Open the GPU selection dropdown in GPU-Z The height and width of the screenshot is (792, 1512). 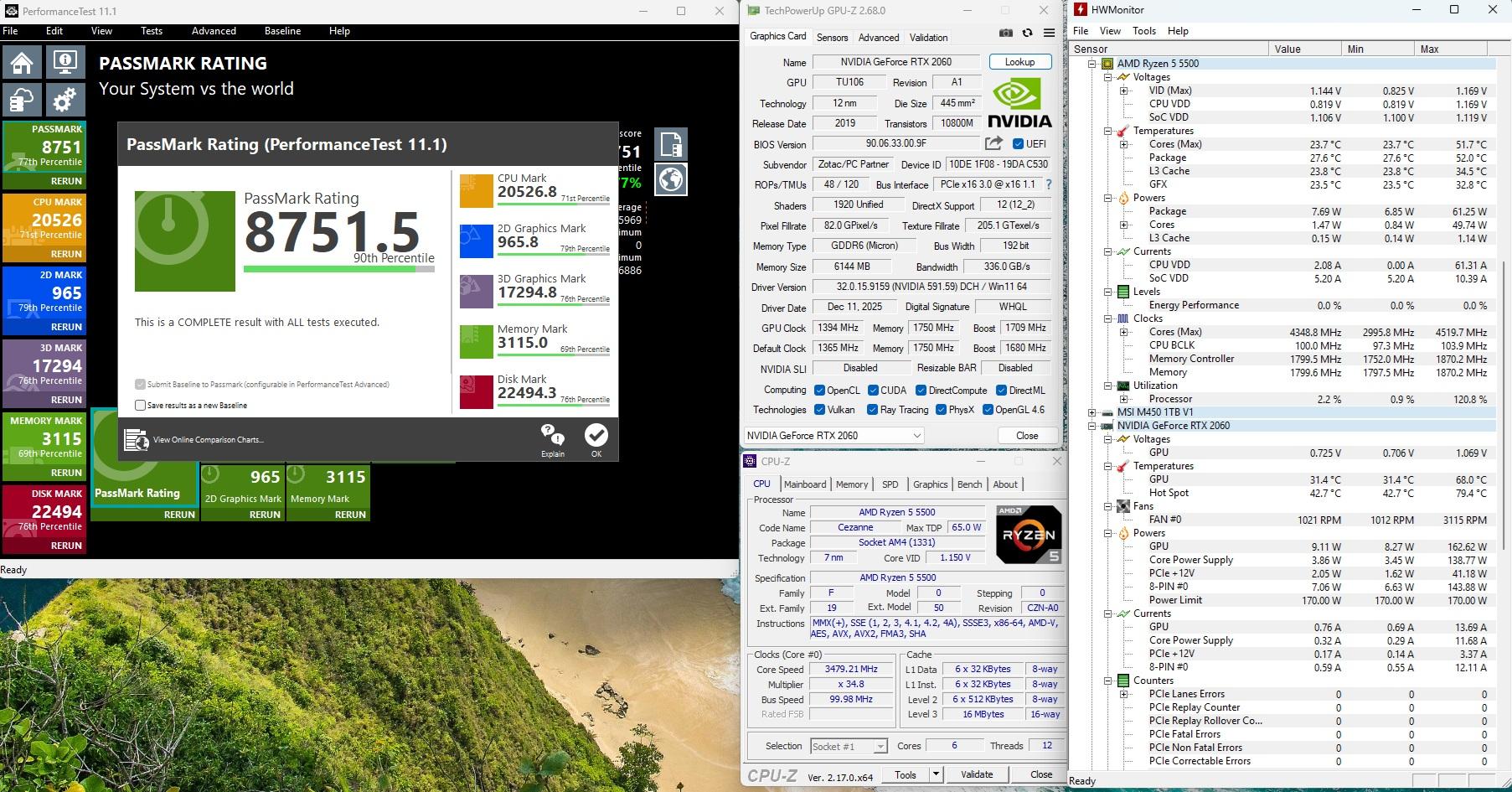834,435
